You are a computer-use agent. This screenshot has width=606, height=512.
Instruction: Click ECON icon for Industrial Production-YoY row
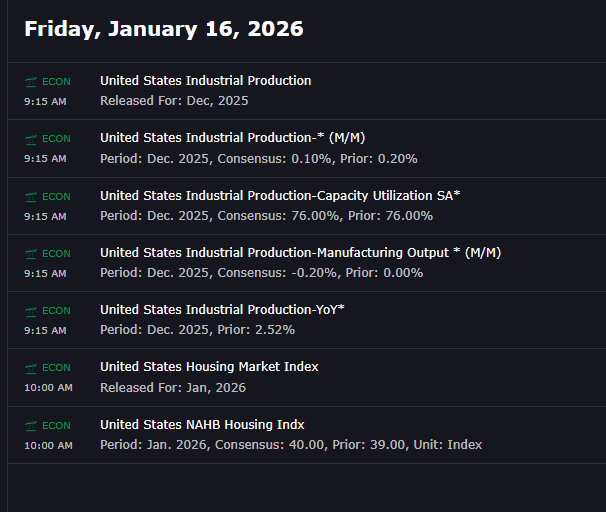pos(31,311)
